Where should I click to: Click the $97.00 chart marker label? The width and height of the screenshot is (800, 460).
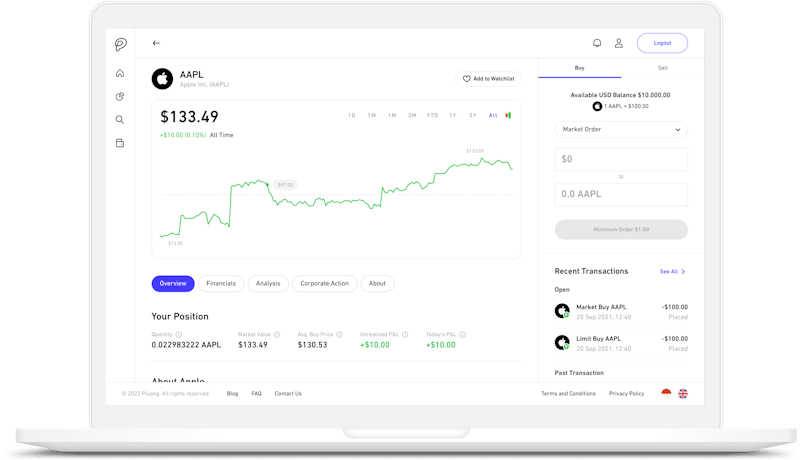[x=285, y=185]
